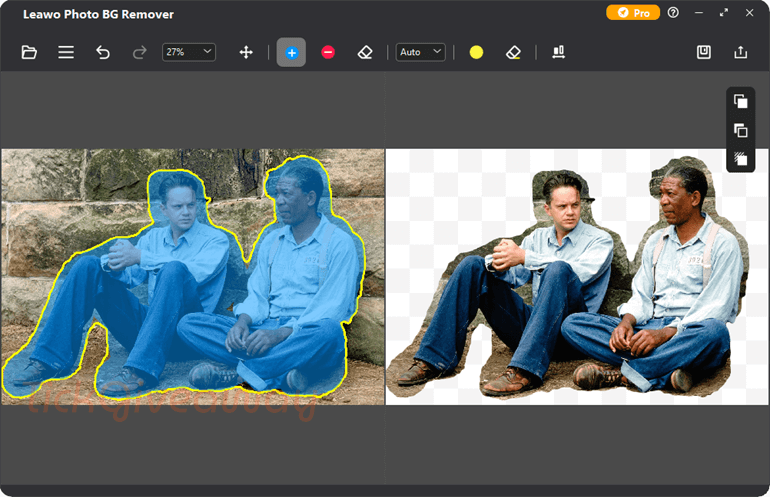Open the Auto brush size dropdown

click(x=420, y=52)
